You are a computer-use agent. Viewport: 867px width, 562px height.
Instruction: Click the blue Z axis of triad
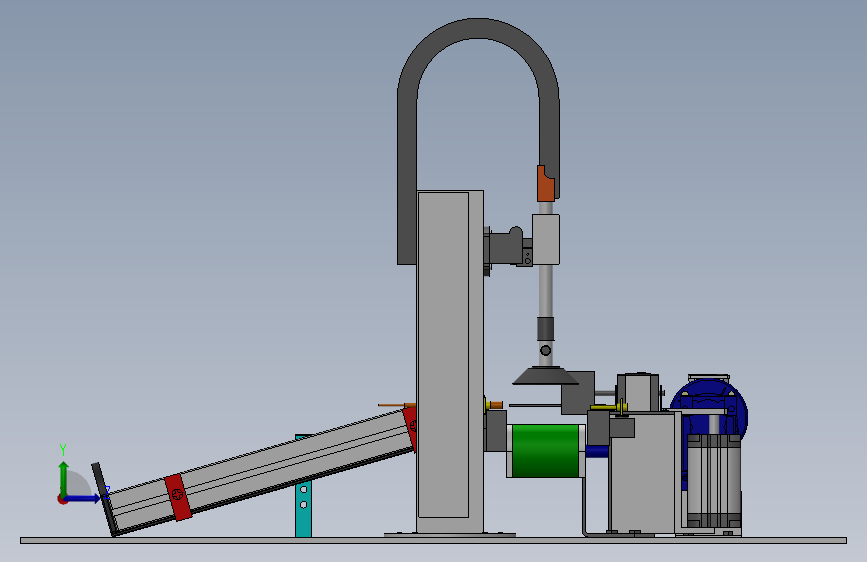[x=83, y=498]
